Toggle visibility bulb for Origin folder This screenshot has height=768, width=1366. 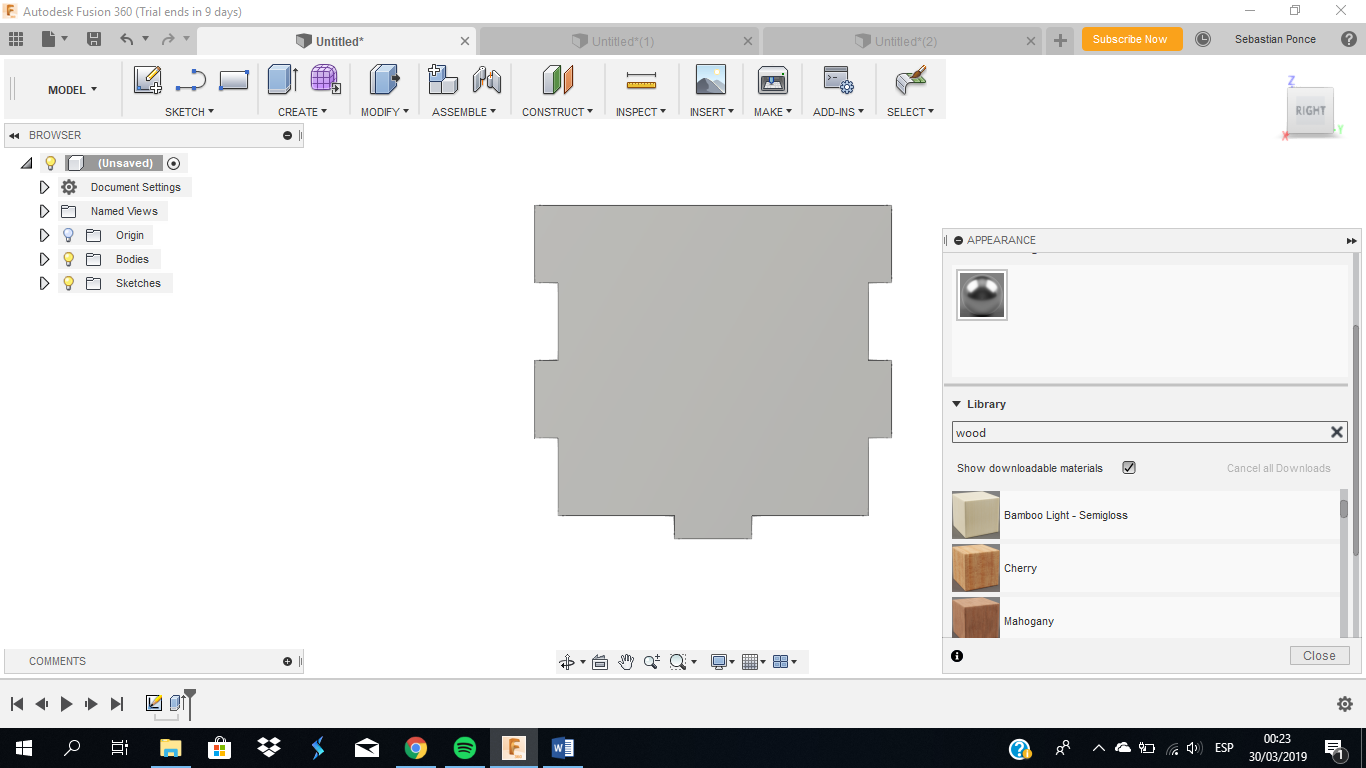68,235
